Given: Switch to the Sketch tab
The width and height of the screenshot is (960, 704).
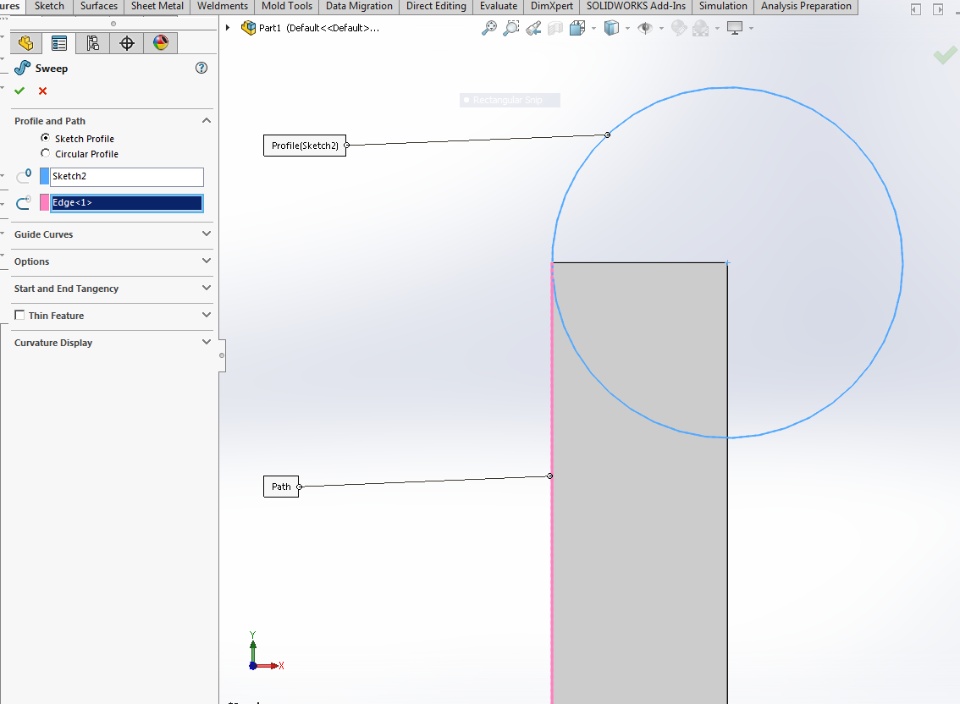Looking at the screenshot, I should 49,6.
